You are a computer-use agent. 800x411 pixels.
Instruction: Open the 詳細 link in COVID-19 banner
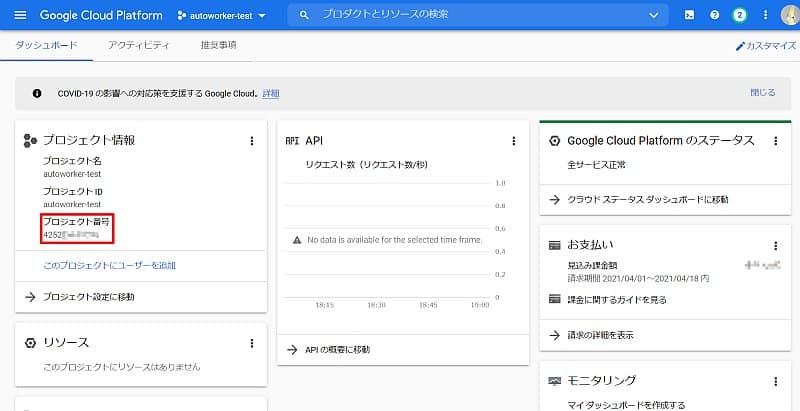(x=271, y=93)
